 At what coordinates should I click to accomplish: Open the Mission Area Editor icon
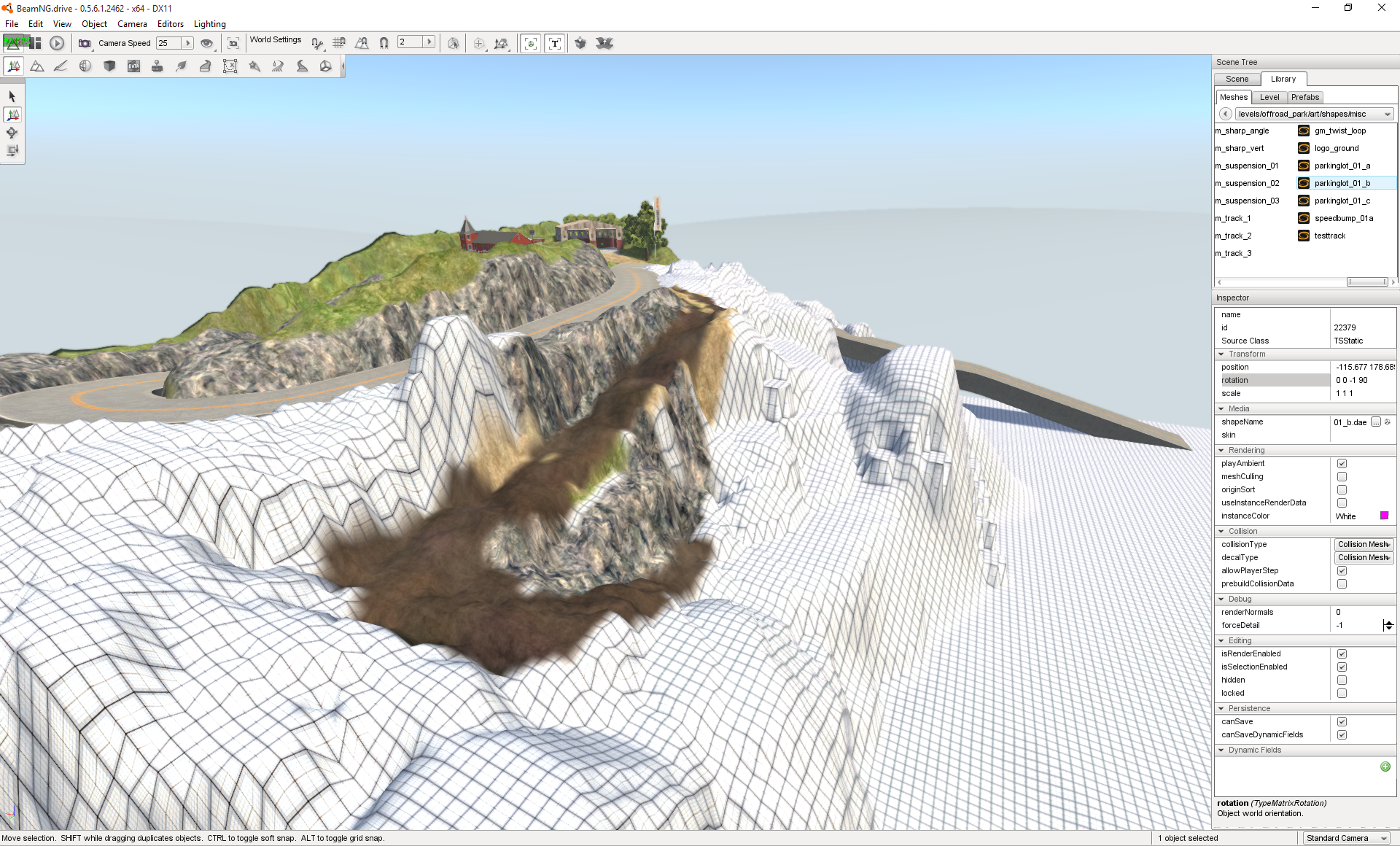coord(230,66)
